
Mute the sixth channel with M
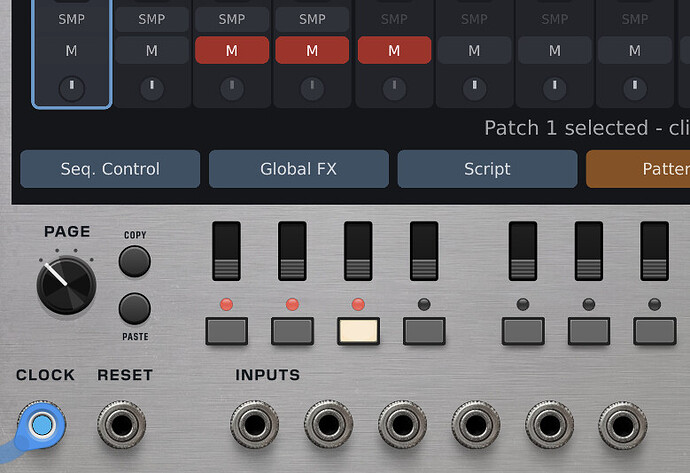(x=474, y=51)
